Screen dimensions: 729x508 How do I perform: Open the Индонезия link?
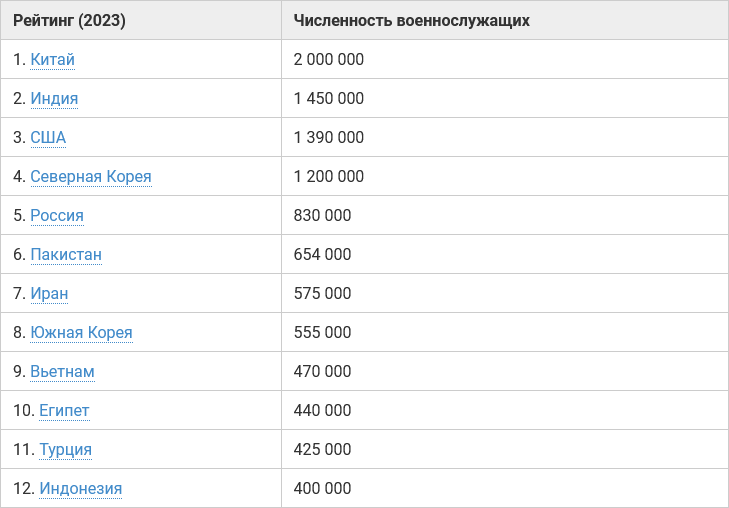pos(80,489)
